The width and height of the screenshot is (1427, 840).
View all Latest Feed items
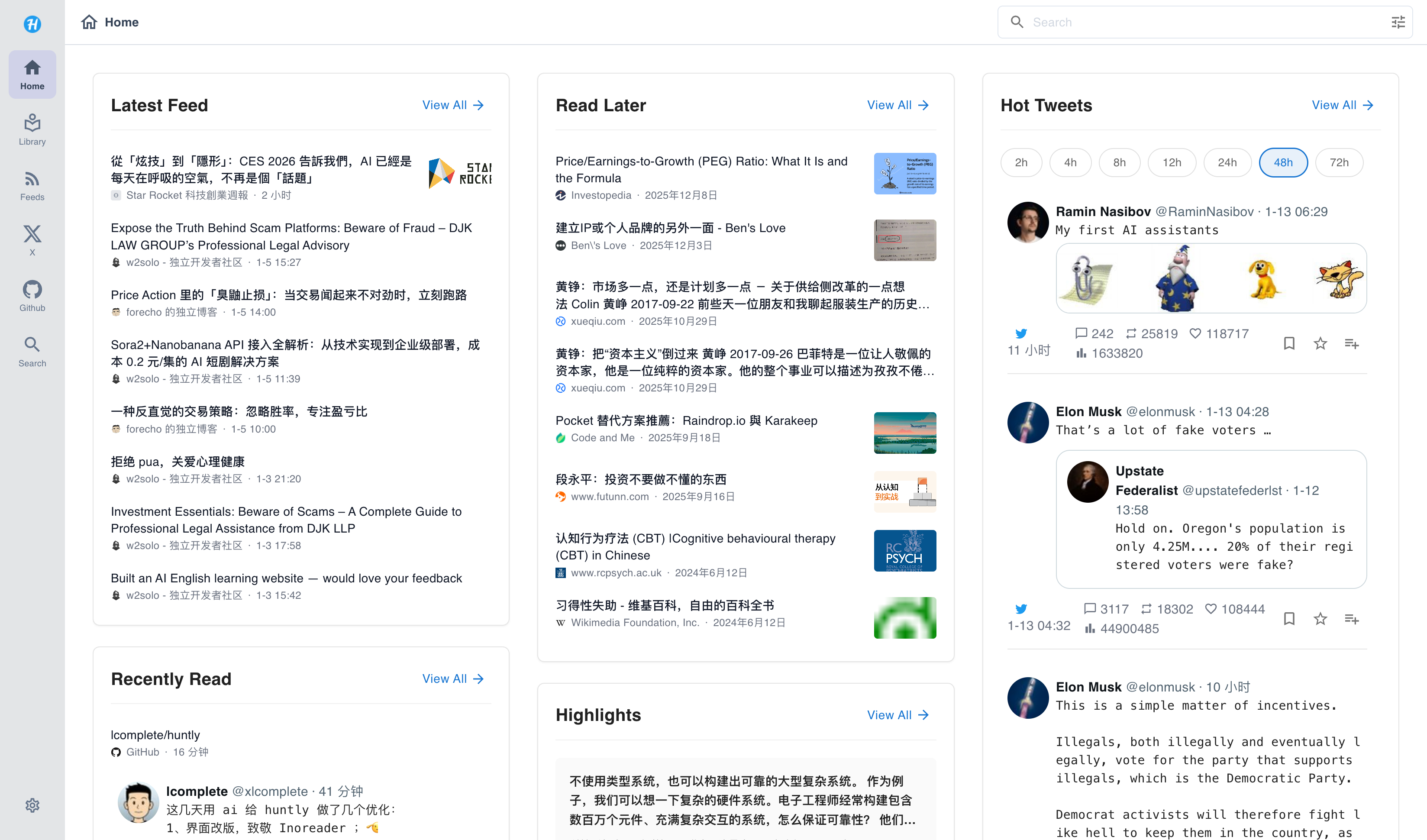coord(453,105)
